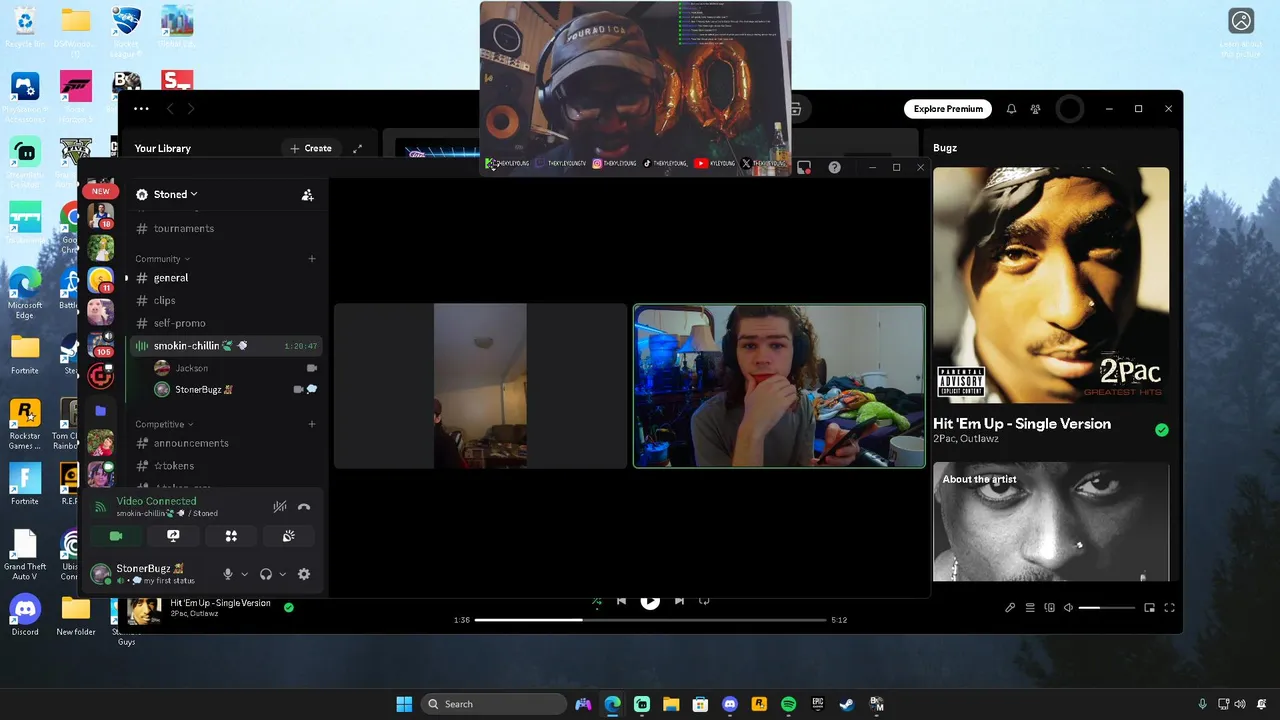Collapse the Community category

pos(163,259)
